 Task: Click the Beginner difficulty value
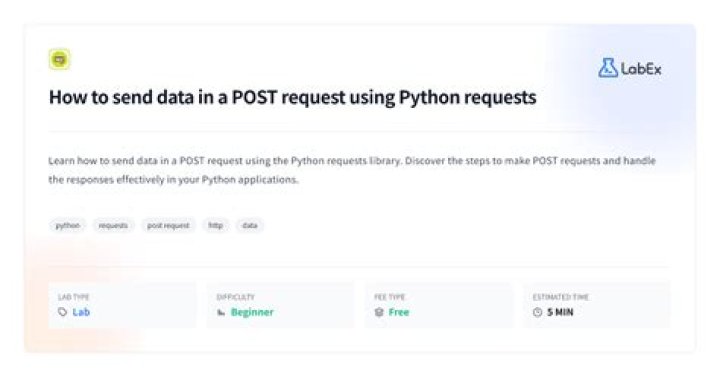coord(252,312)
